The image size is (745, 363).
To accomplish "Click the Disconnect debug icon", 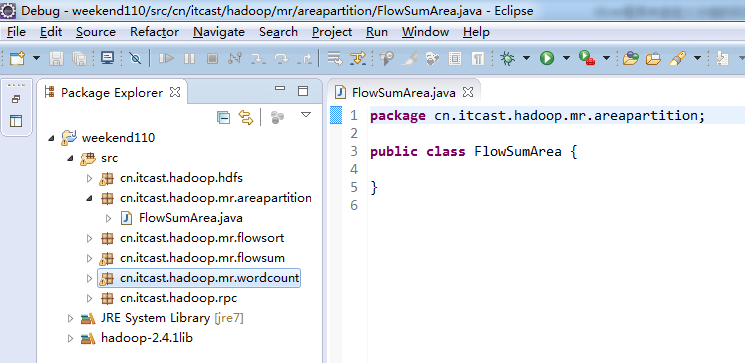I will coord(235,58).
